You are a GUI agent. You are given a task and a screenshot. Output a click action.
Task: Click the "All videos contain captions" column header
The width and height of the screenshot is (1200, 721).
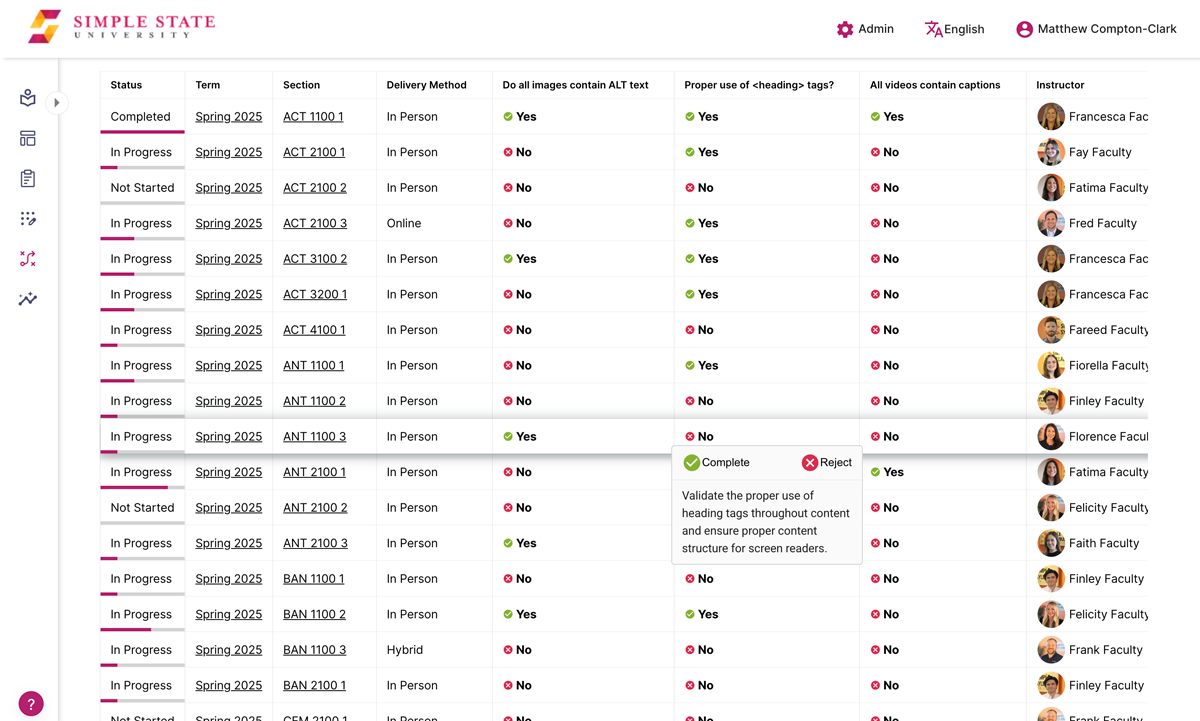pos(935,85)
